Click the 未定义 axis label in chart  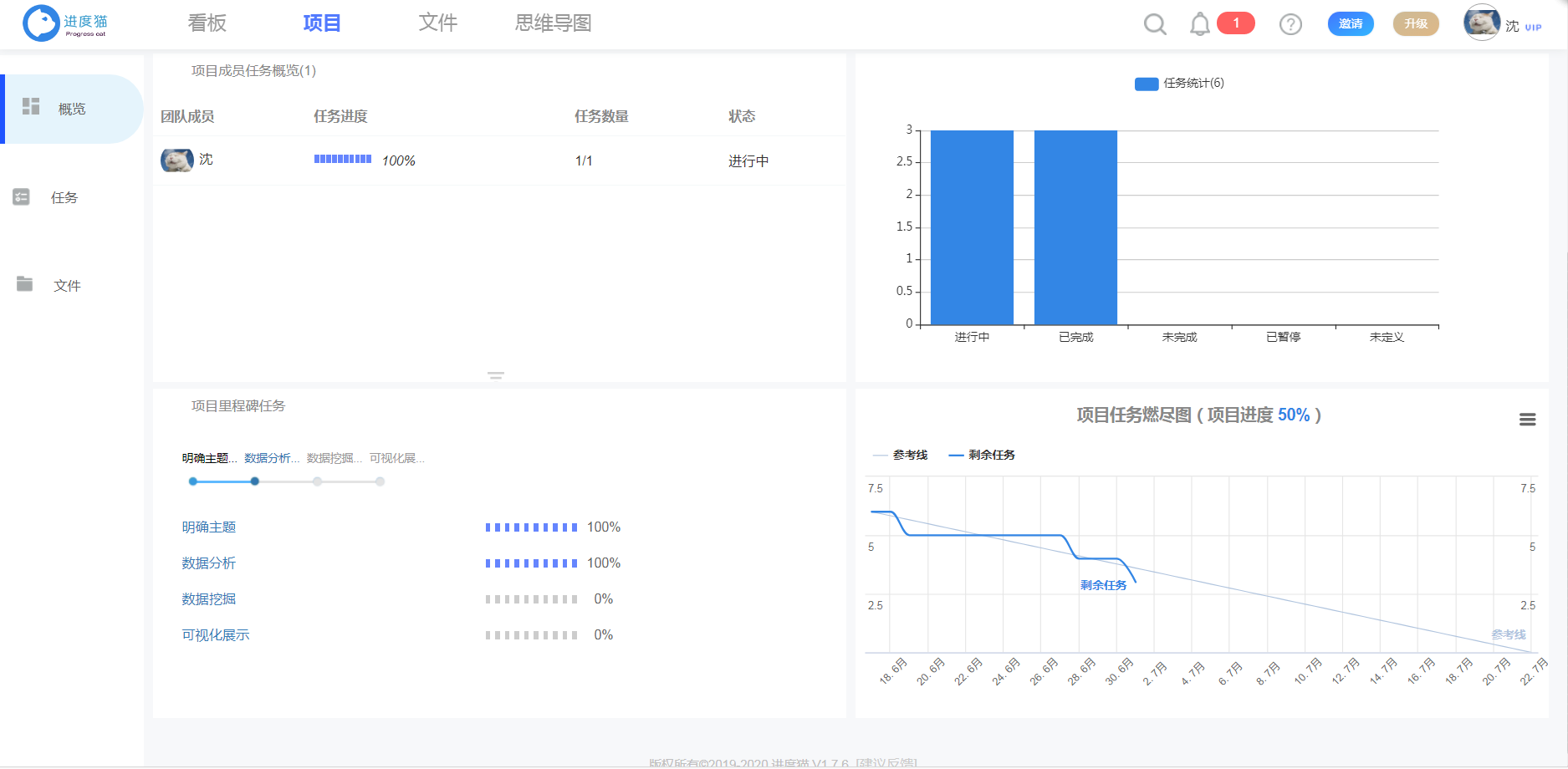pos(1387,337)
